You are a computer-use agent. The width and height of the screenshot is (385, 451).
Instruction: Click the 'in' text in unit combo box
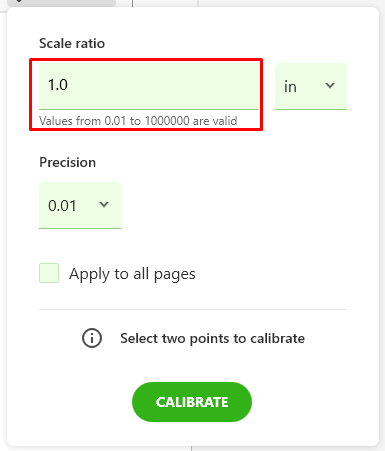pyautogui.click(x=290, y=87)
